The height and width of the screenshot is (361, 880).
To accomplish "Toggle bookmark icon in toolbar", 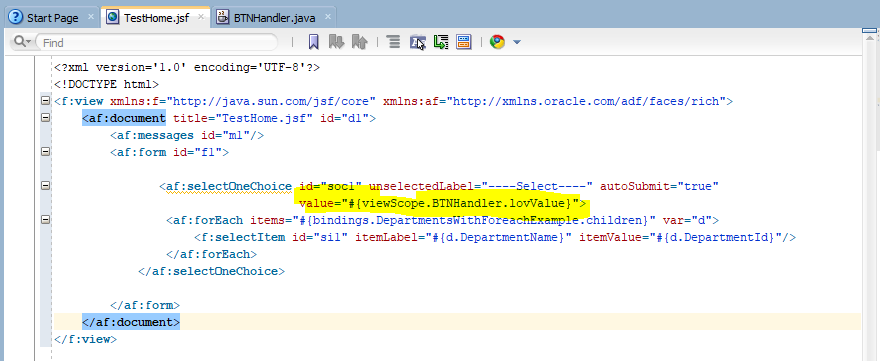I will click(314, 42).
